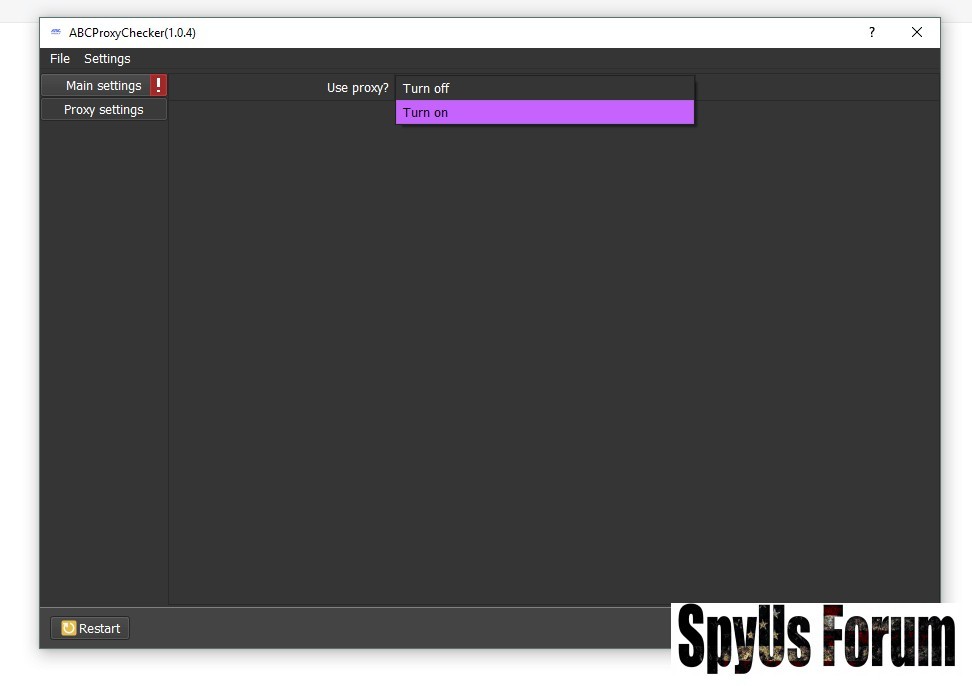This screenshot has width=972, height=686.
Task: Open the Settings menu
Action: coord(107,59)
